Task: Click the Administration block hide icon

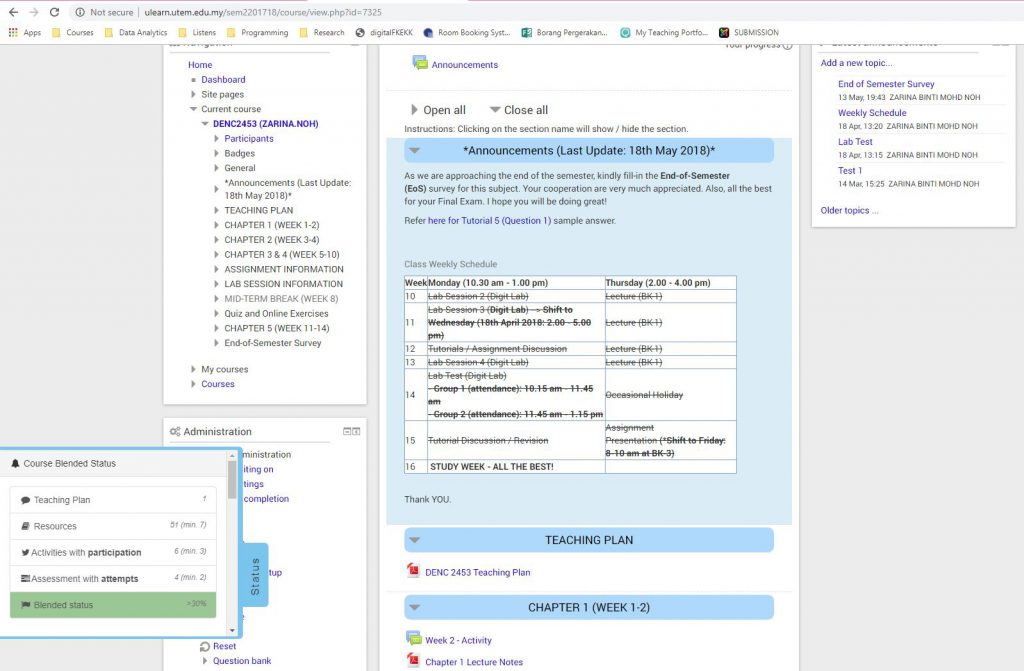Action: [345, 431]
